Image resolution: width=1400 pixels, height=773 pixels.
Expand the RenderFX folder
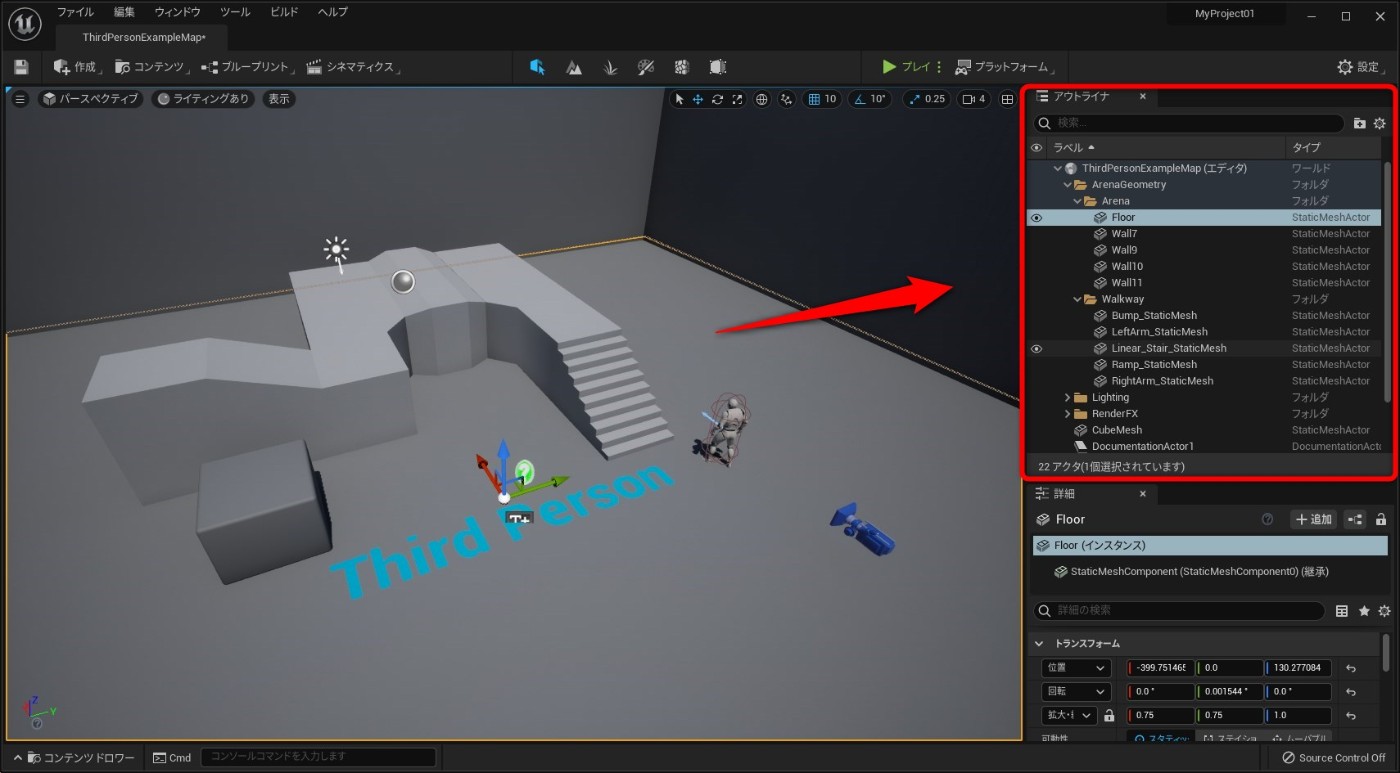click(x=1068, y=414)
